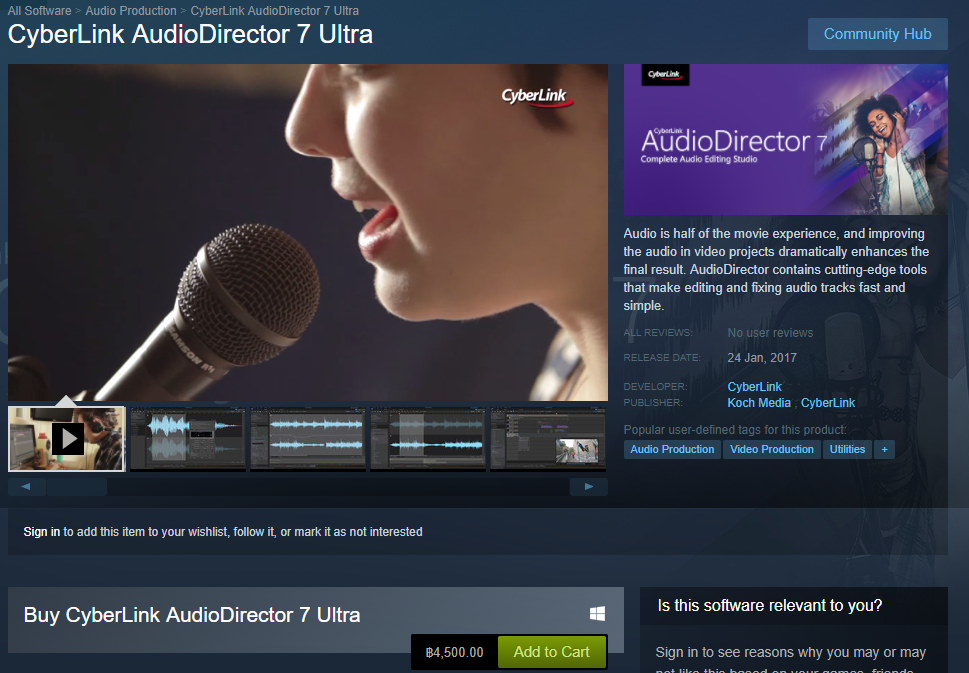Open the Koch Media publisher link
The height and width of the screenshot is (673, 969).
[759, 402]
